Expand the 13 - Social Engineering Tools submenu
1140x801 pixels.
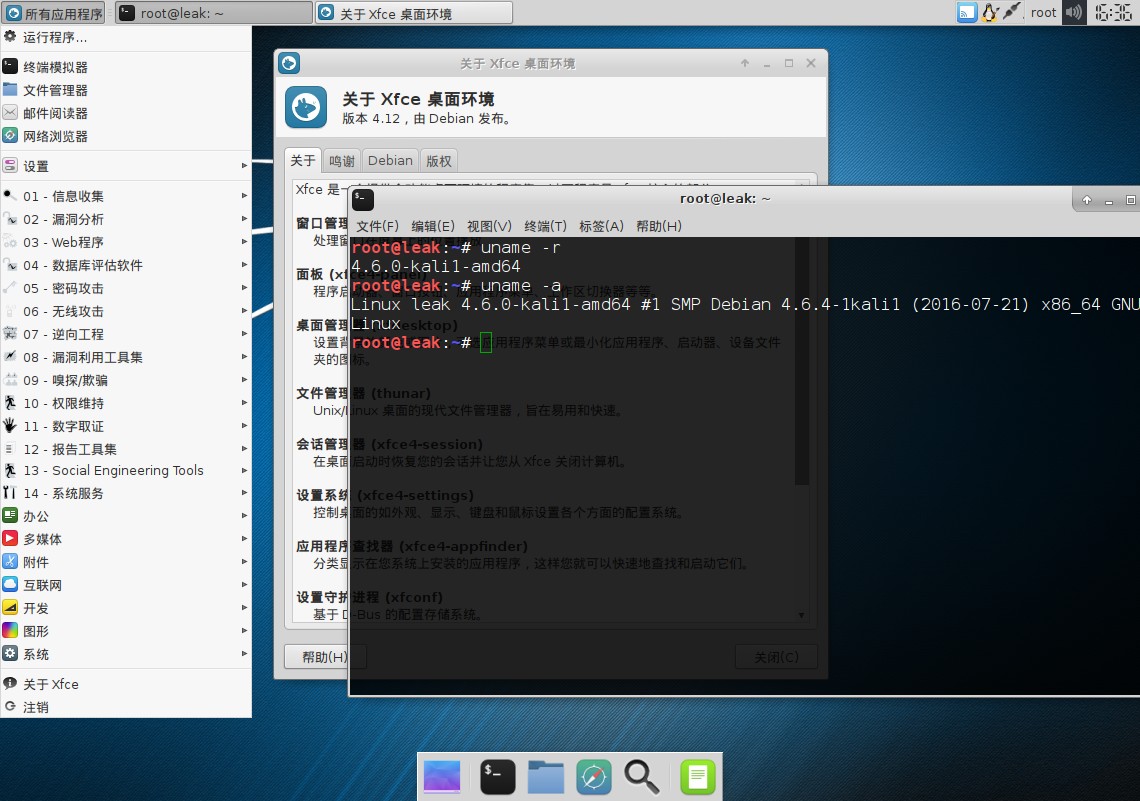(x=126, y=470)
